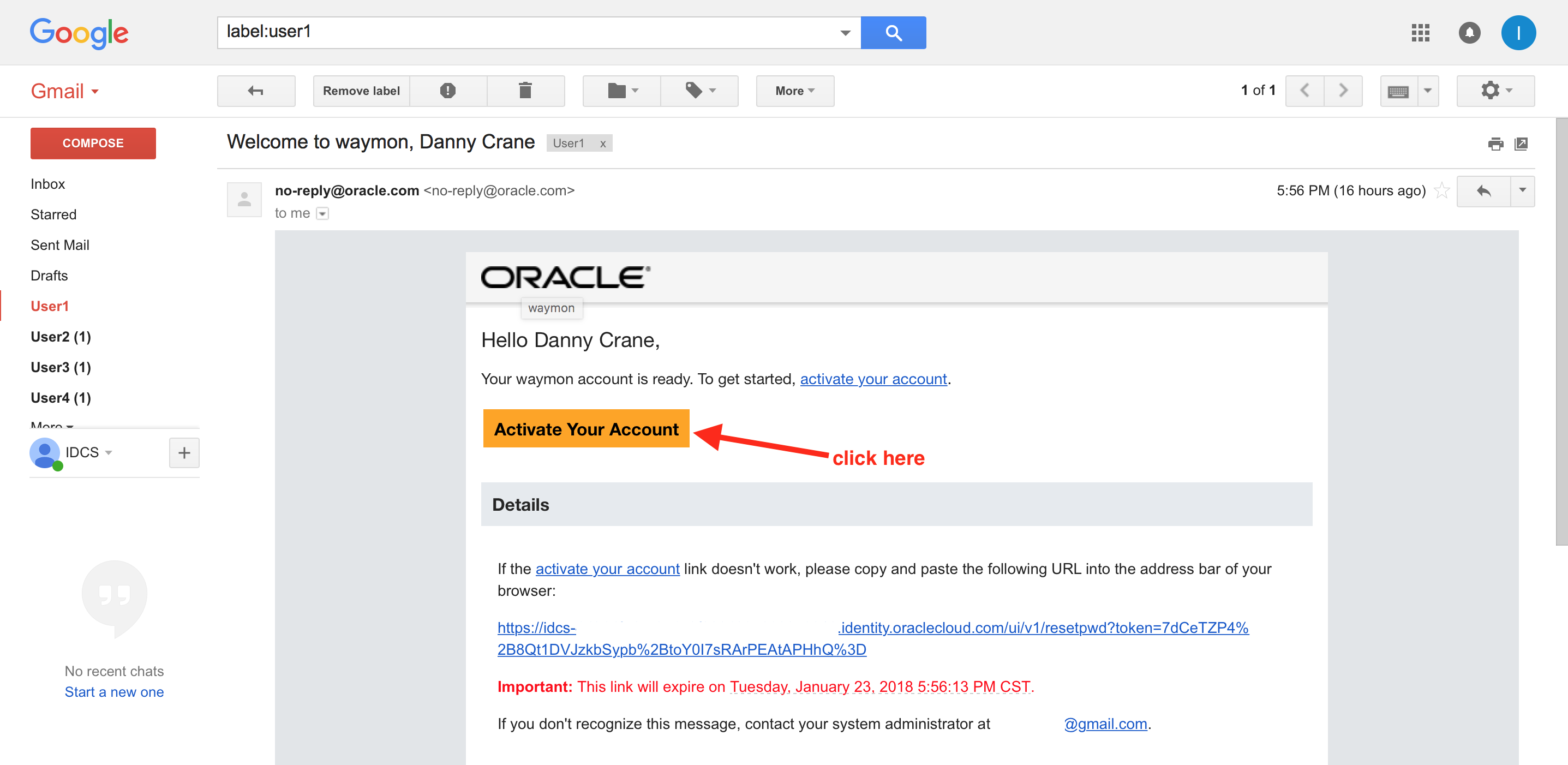The image size is (1568, 765).
Task: Open Google apps grid
Action: point(1420,33)
